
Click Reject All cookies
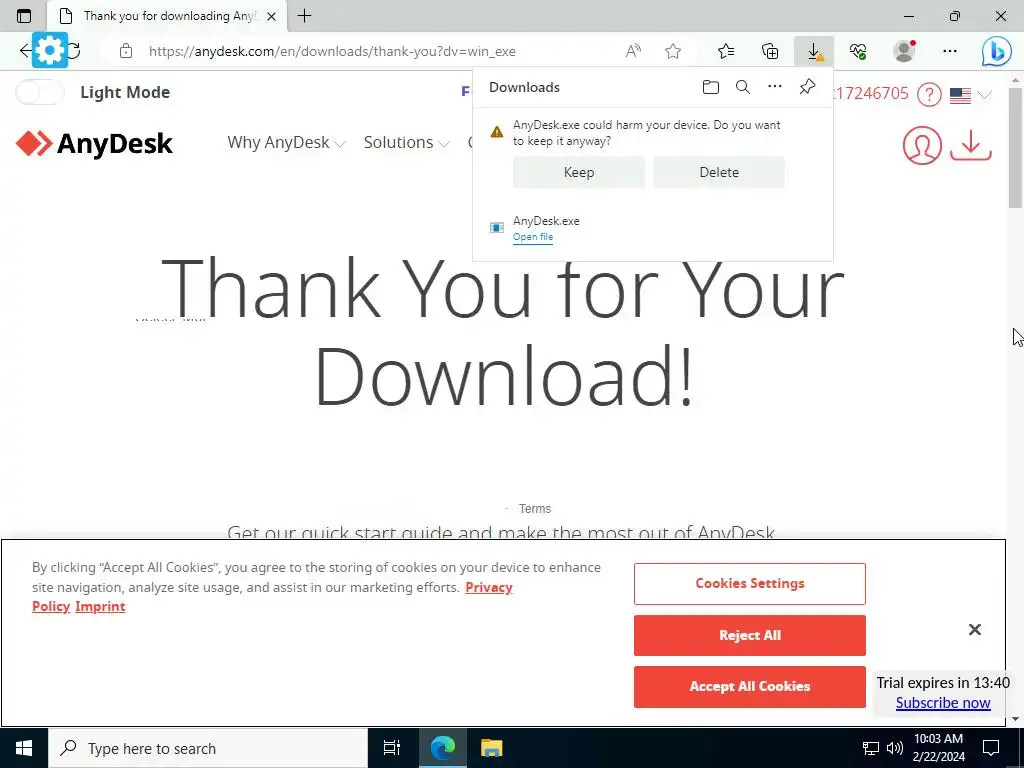(x=750, y=635)
